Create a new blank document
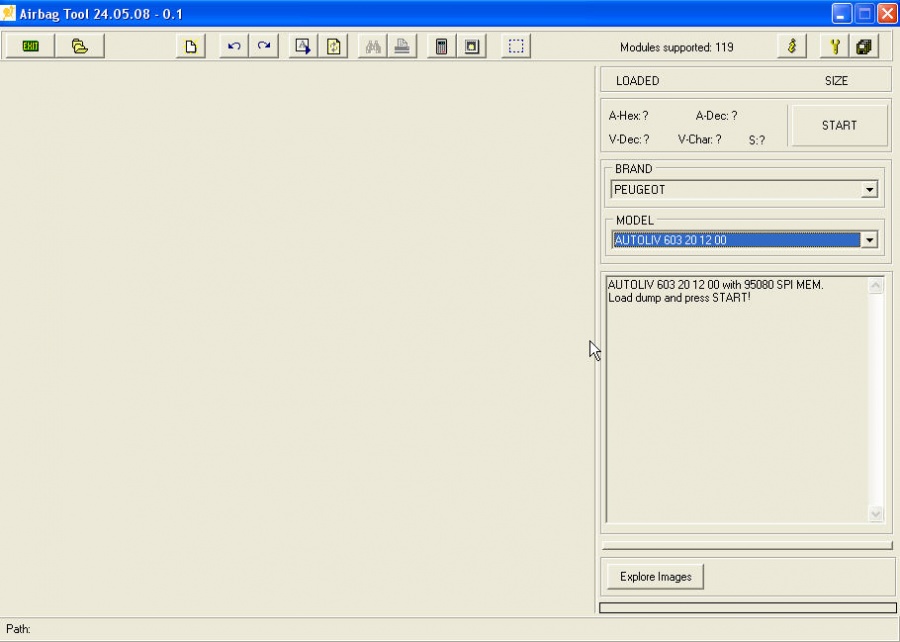The height and width of the screenshot is (642, 900). tap(191, 46)
